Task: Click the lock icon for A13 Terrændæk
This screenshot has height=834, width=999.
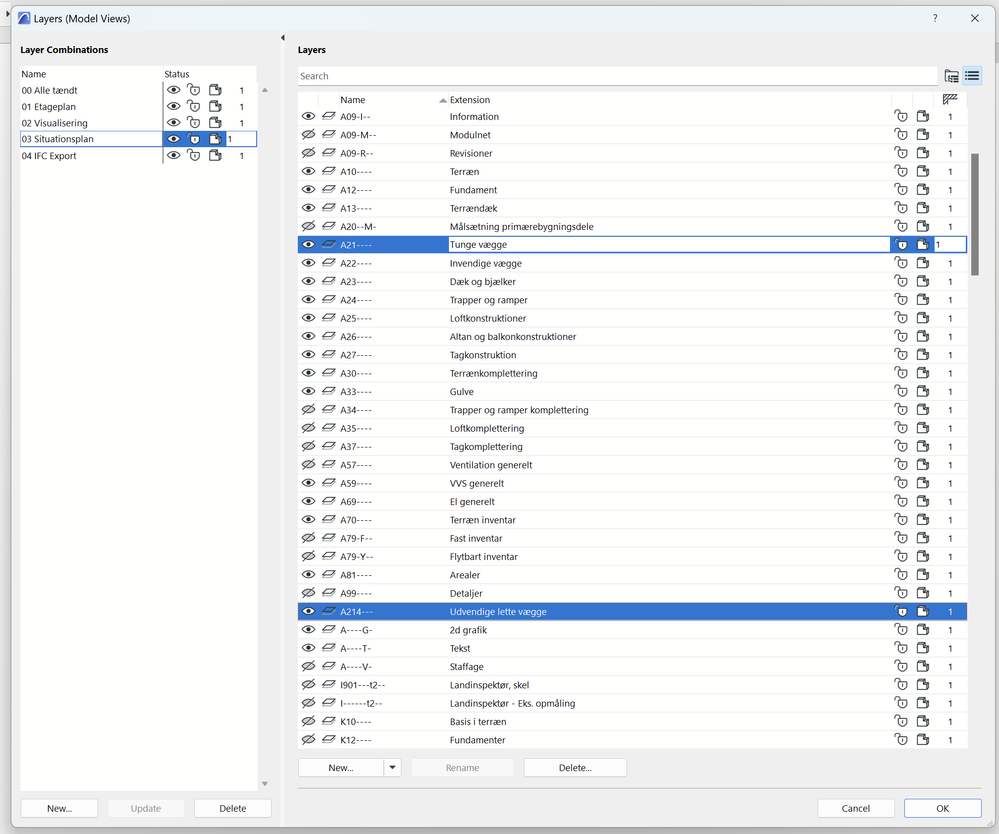Action: coord(901,207)
